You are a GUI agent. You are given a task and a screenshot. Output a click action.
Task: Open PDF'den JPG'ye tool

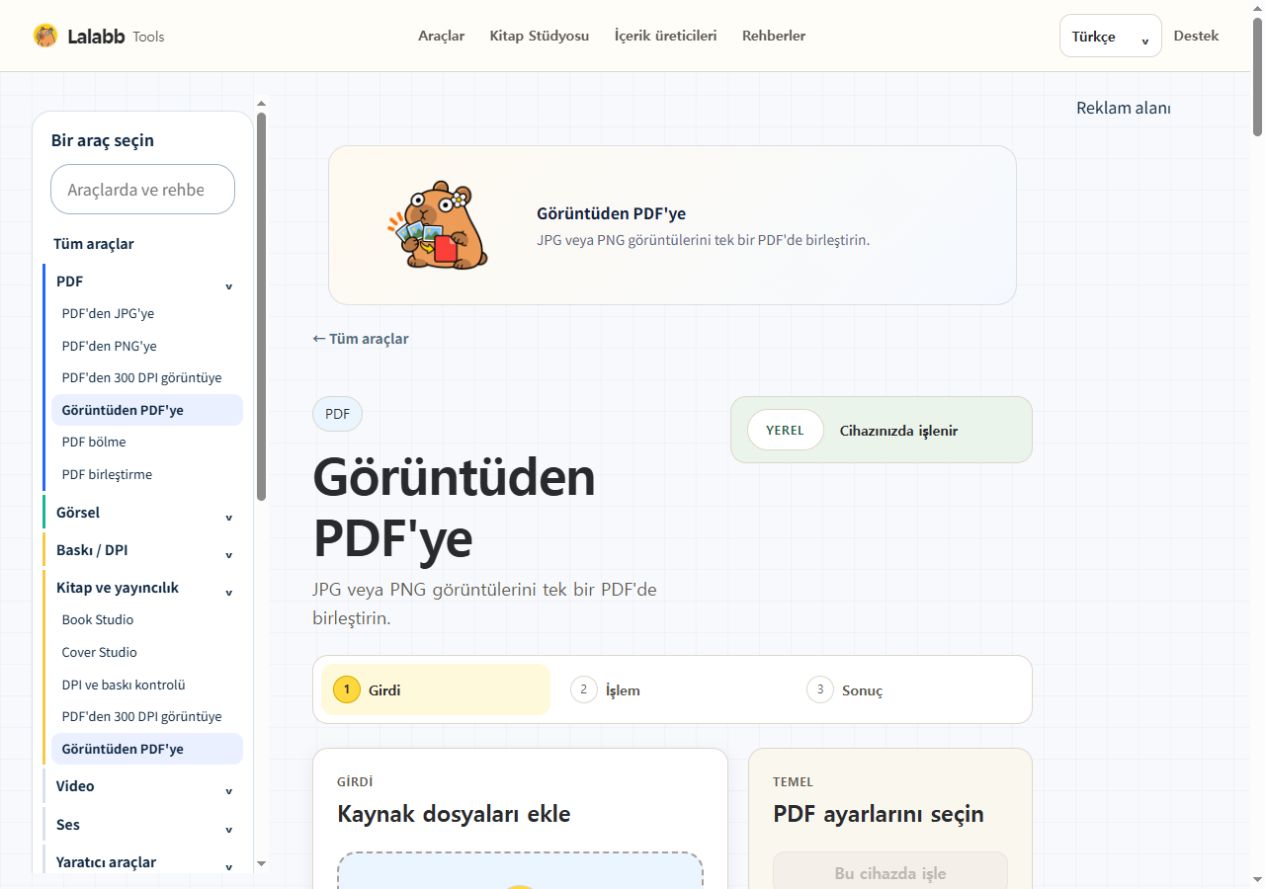click(x=108, y=314)
